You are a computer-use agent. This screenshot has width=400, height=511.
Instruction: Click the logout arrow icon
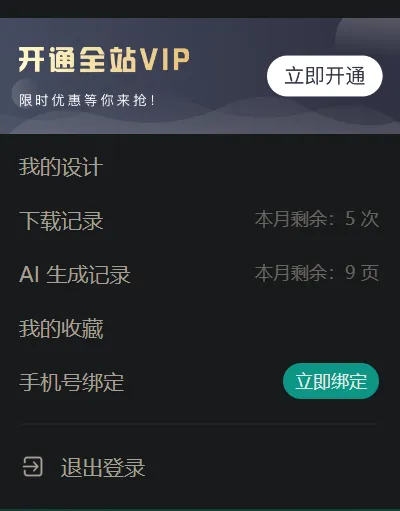click(32, 466)
